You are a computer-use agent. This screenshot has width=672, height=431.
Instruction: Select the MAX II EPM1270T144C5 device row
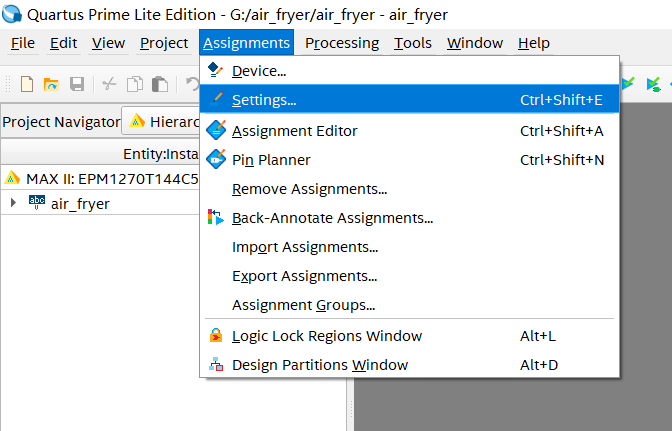coord(100,178)
